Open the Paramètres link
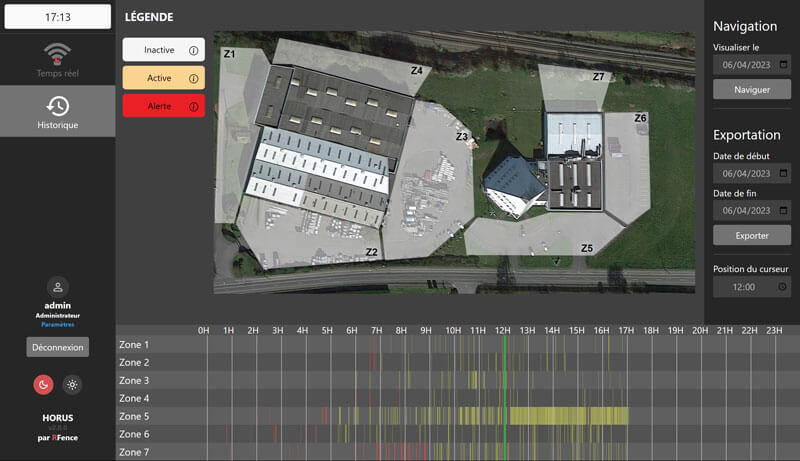This screenshot has width=800, height=461. (58, 324)
